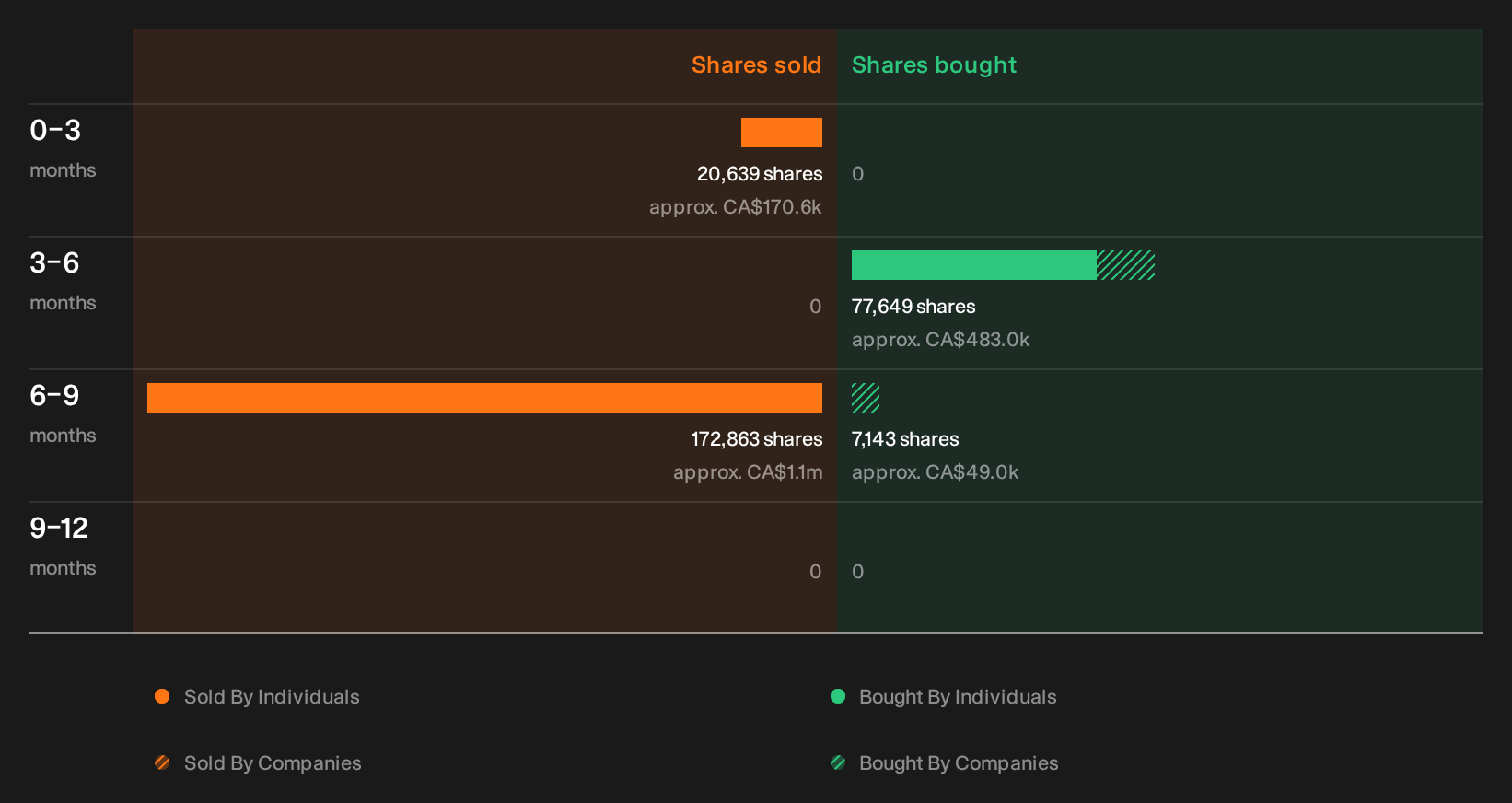The width and height of the screenshot is (1512, 803).
Task: Select the solid green 3-6 months bought bar
Action: point(974,265)
